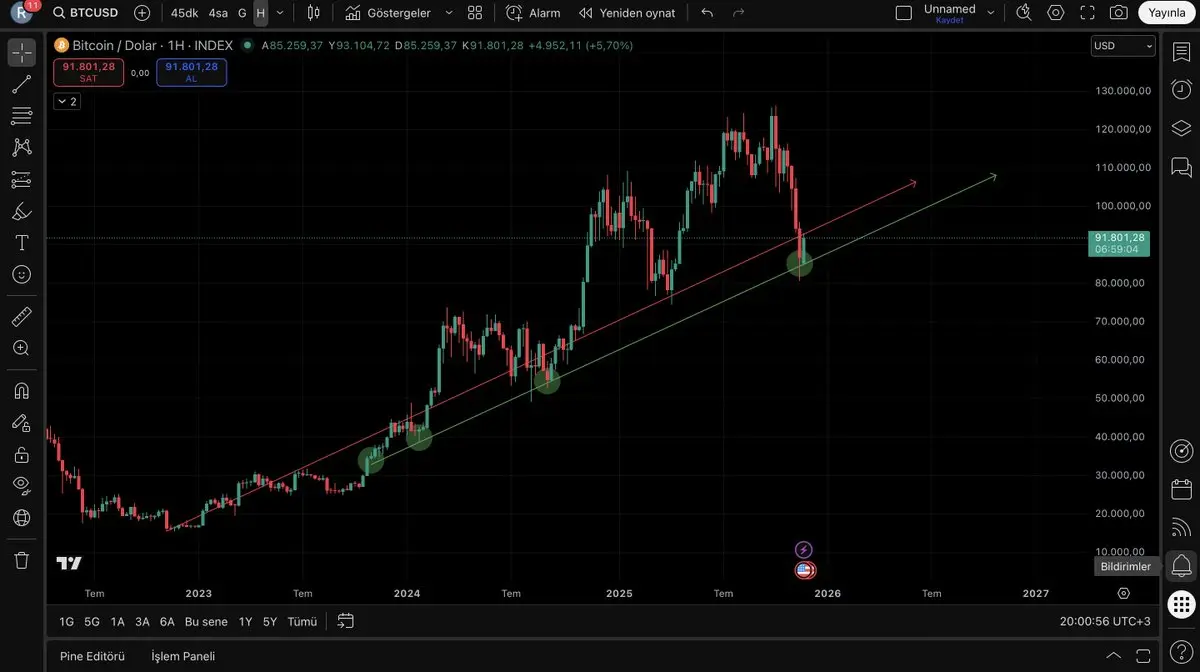
Task: Open the object tree layers panel
Action: 1181,128
